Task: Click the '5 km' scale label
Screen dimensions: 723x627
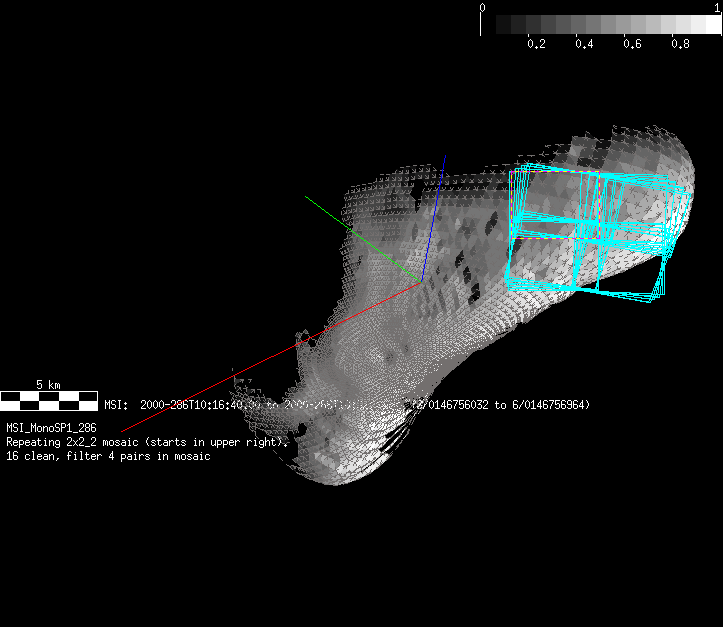Action: coord(48,384)
